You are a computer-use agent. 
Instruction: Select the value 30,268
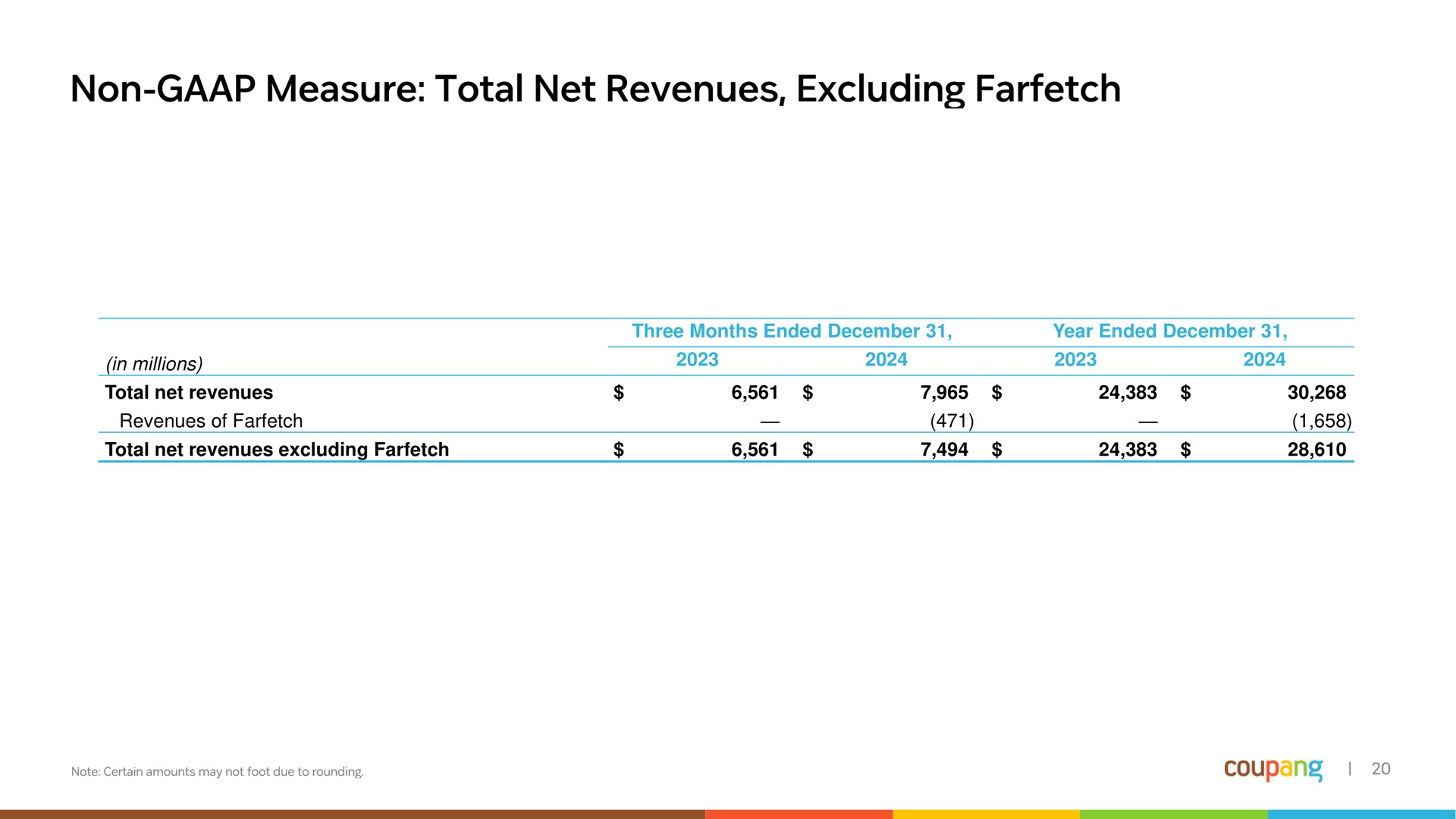click(1316, 393)
